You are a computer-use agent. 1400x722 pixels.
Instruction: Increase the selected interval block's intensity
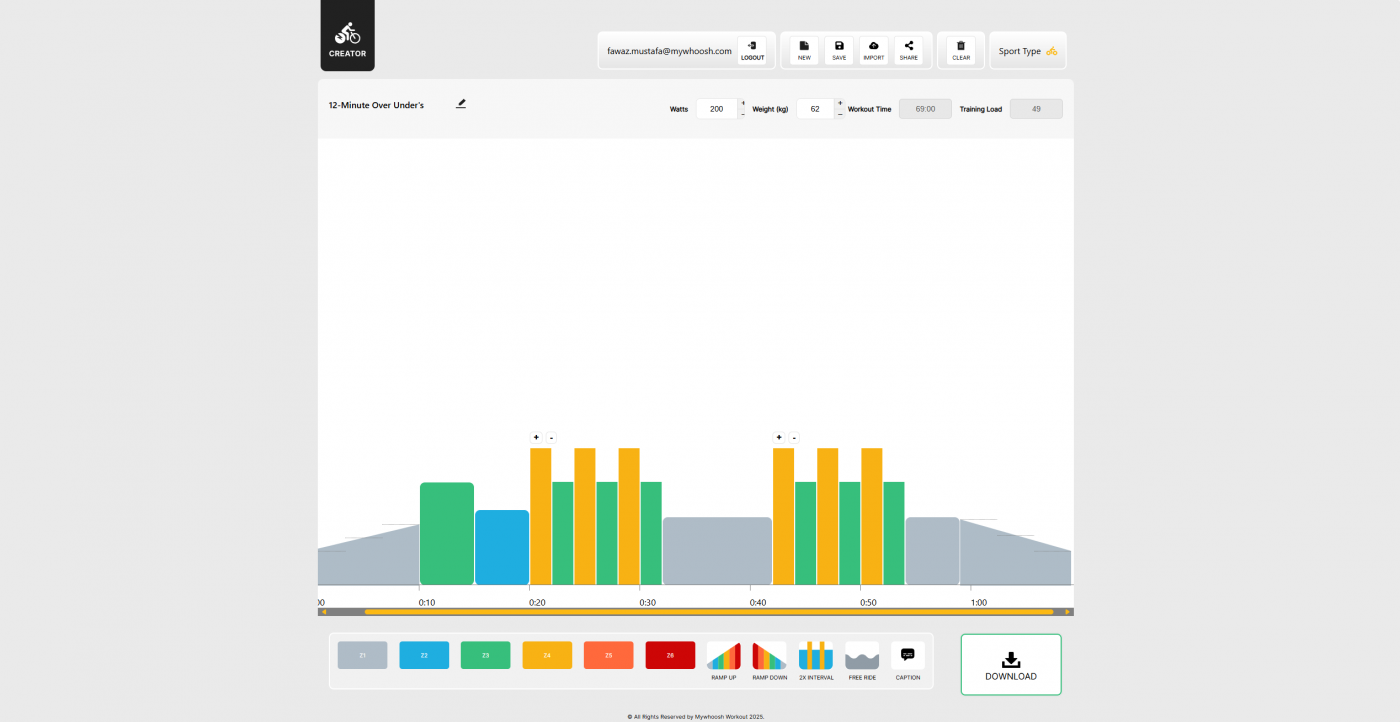[535, 437]
